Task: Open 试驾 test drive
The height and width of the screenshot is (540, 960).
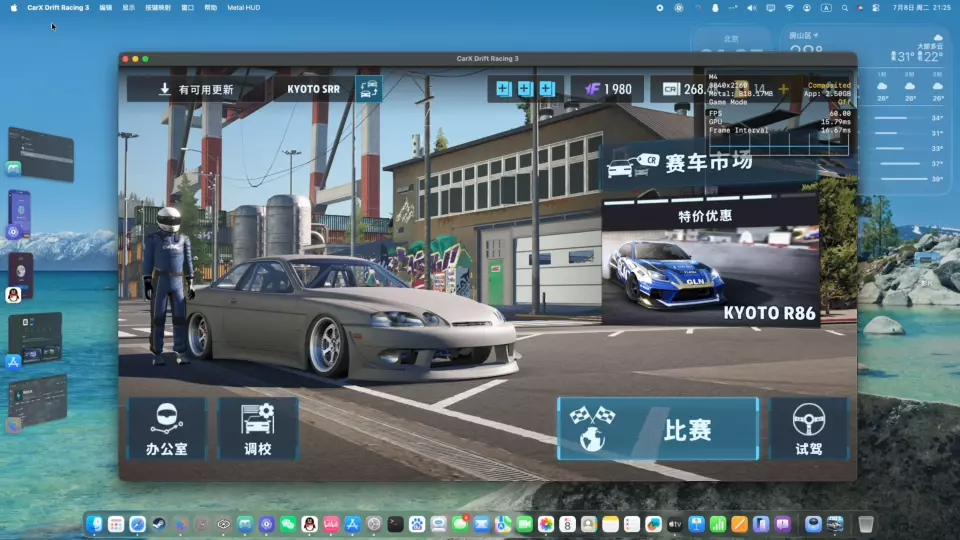Action: pyautogui.click(x=809, y=429)
